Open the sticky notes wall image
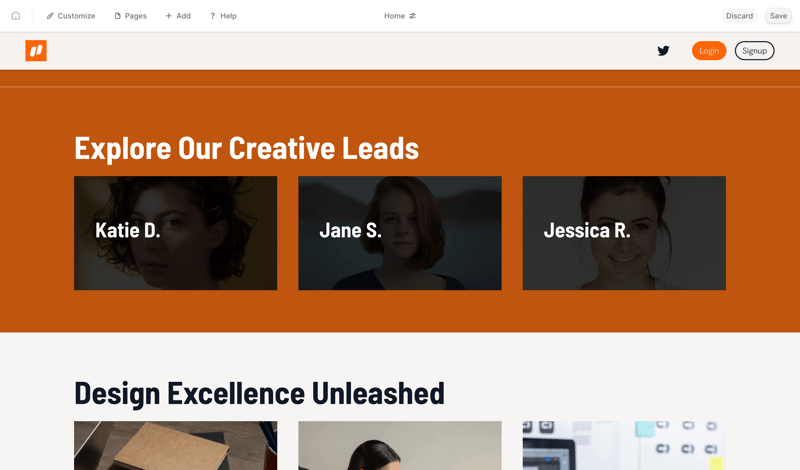This screenshot has width=800, height=470. (x=624, y=446)
